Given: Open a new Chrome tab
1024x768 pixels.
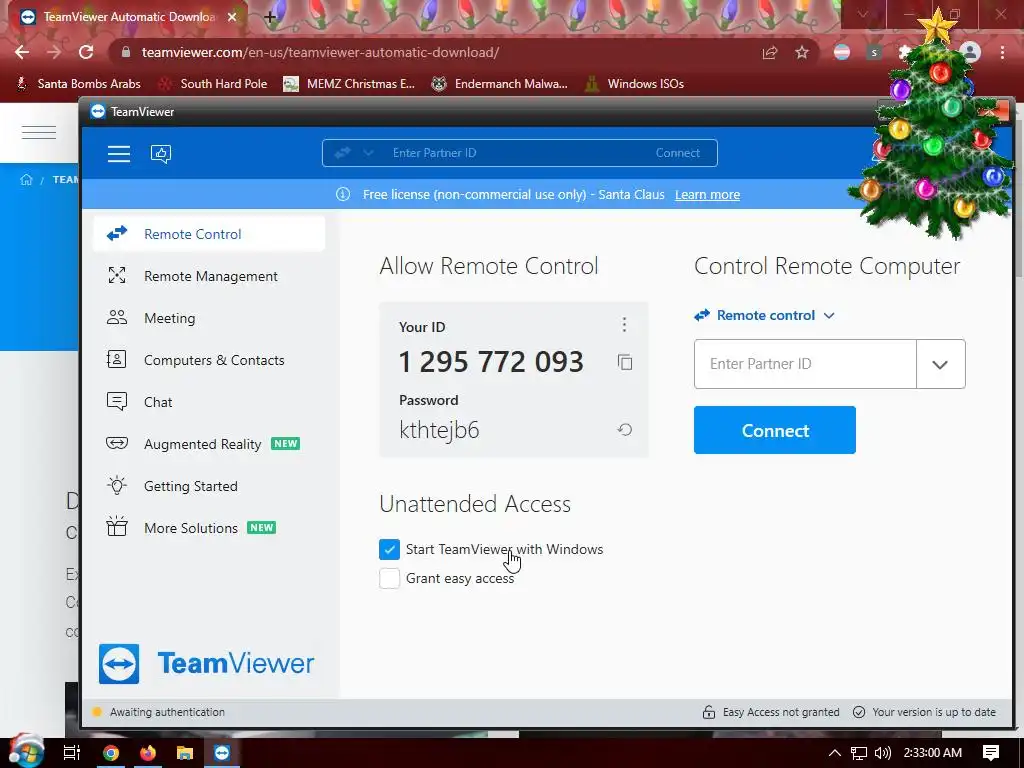Looking at the screenshot, I should tap(270, 17).
